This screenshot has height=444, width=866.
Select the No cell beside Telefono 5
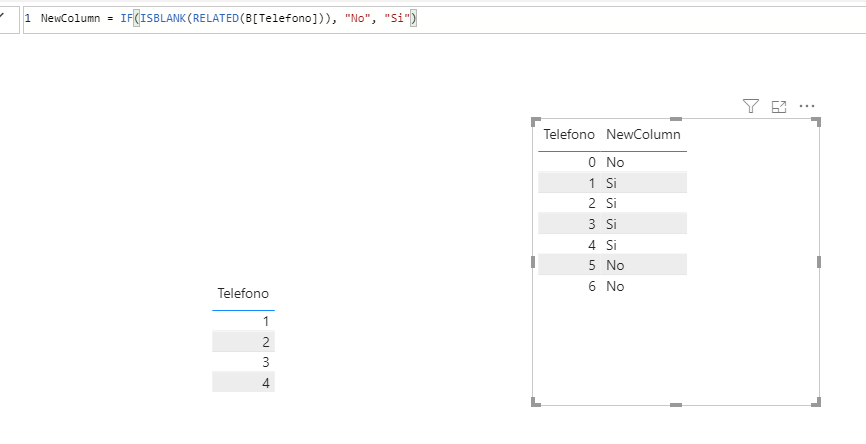[x=615, y=265]
